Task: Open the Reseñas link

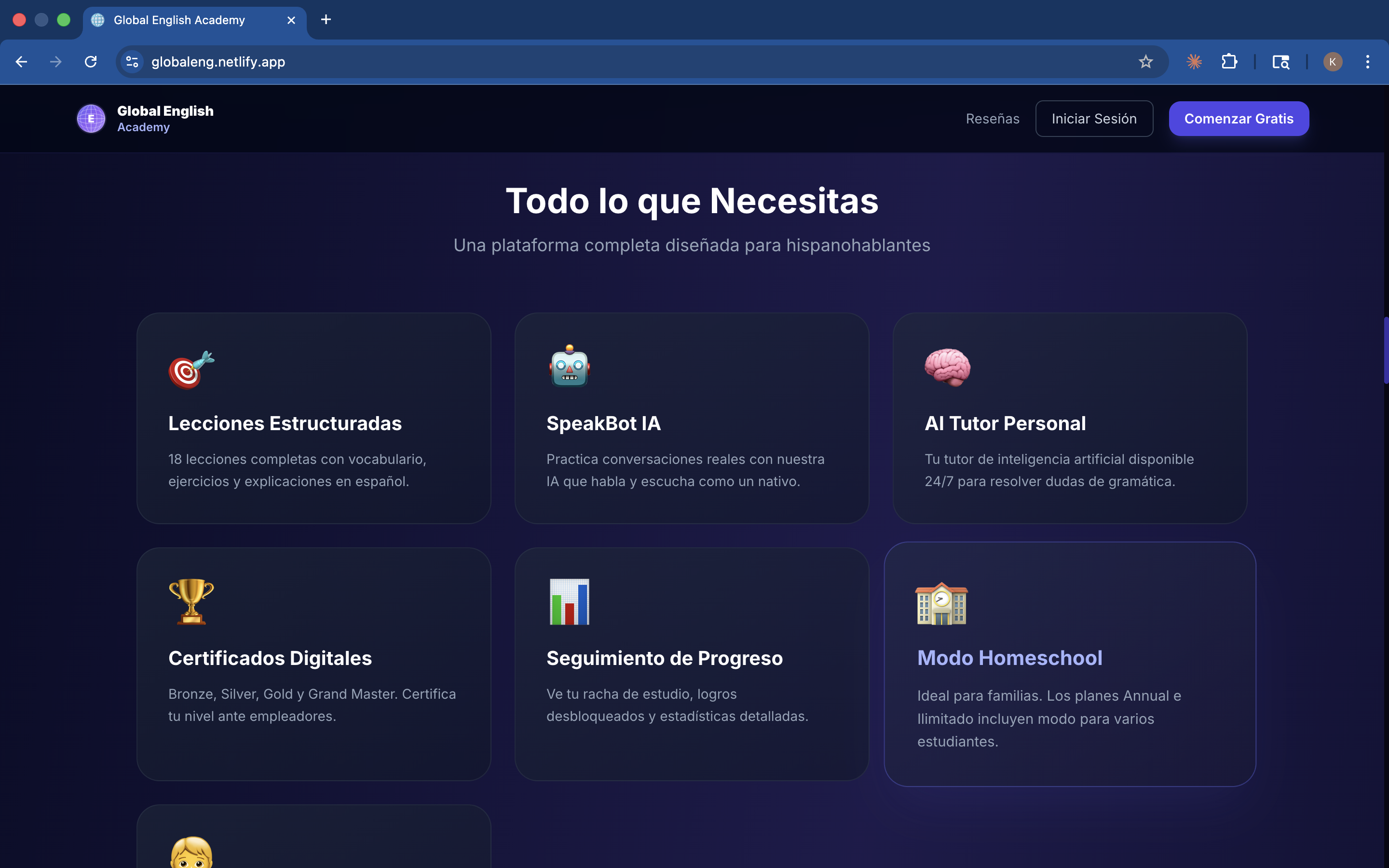Action: click(x=993, y=118)
